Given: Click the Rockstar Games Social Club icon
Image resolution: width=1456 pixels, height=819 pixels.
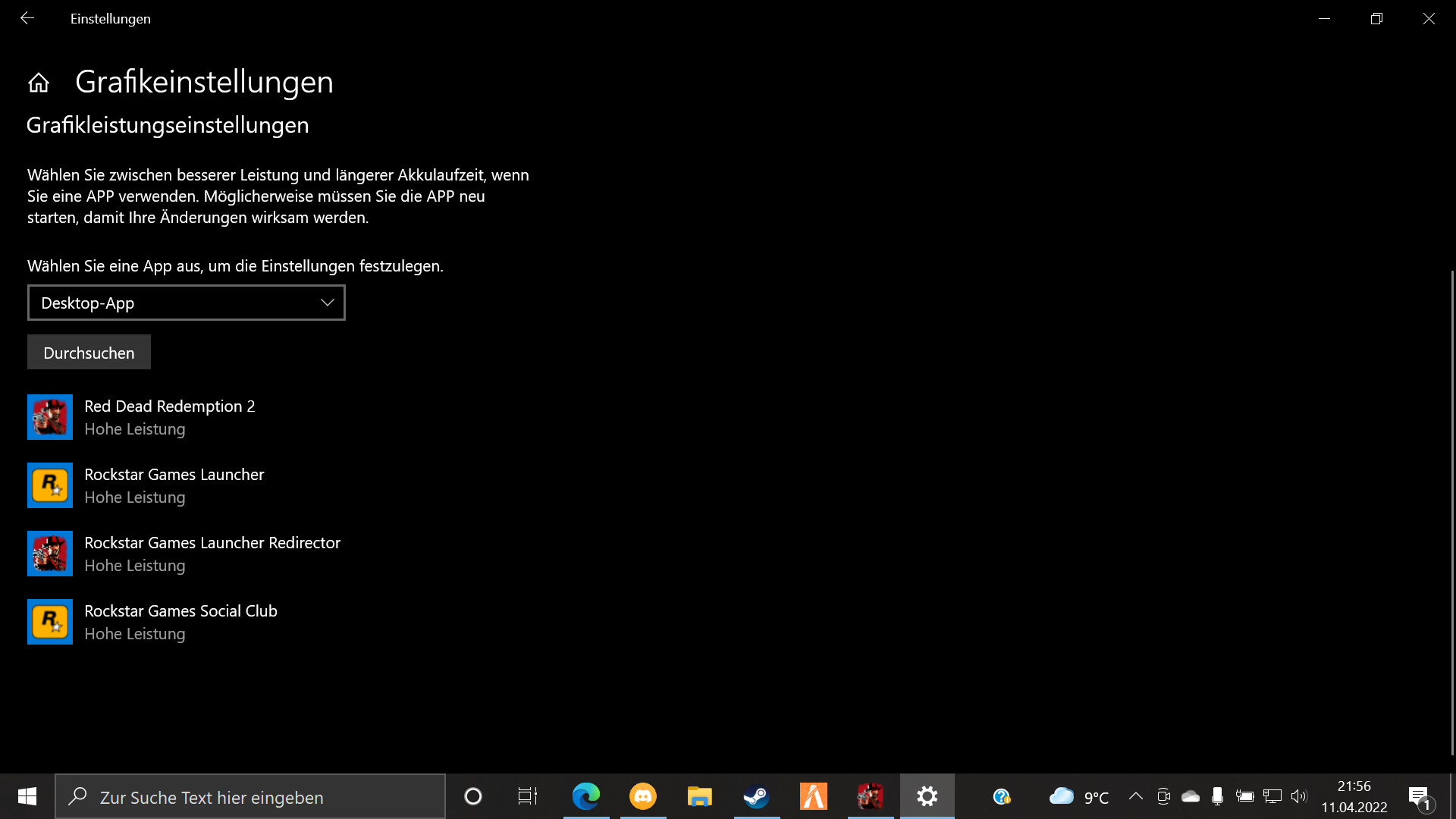Looking at the screenshot, I should 50,622.
